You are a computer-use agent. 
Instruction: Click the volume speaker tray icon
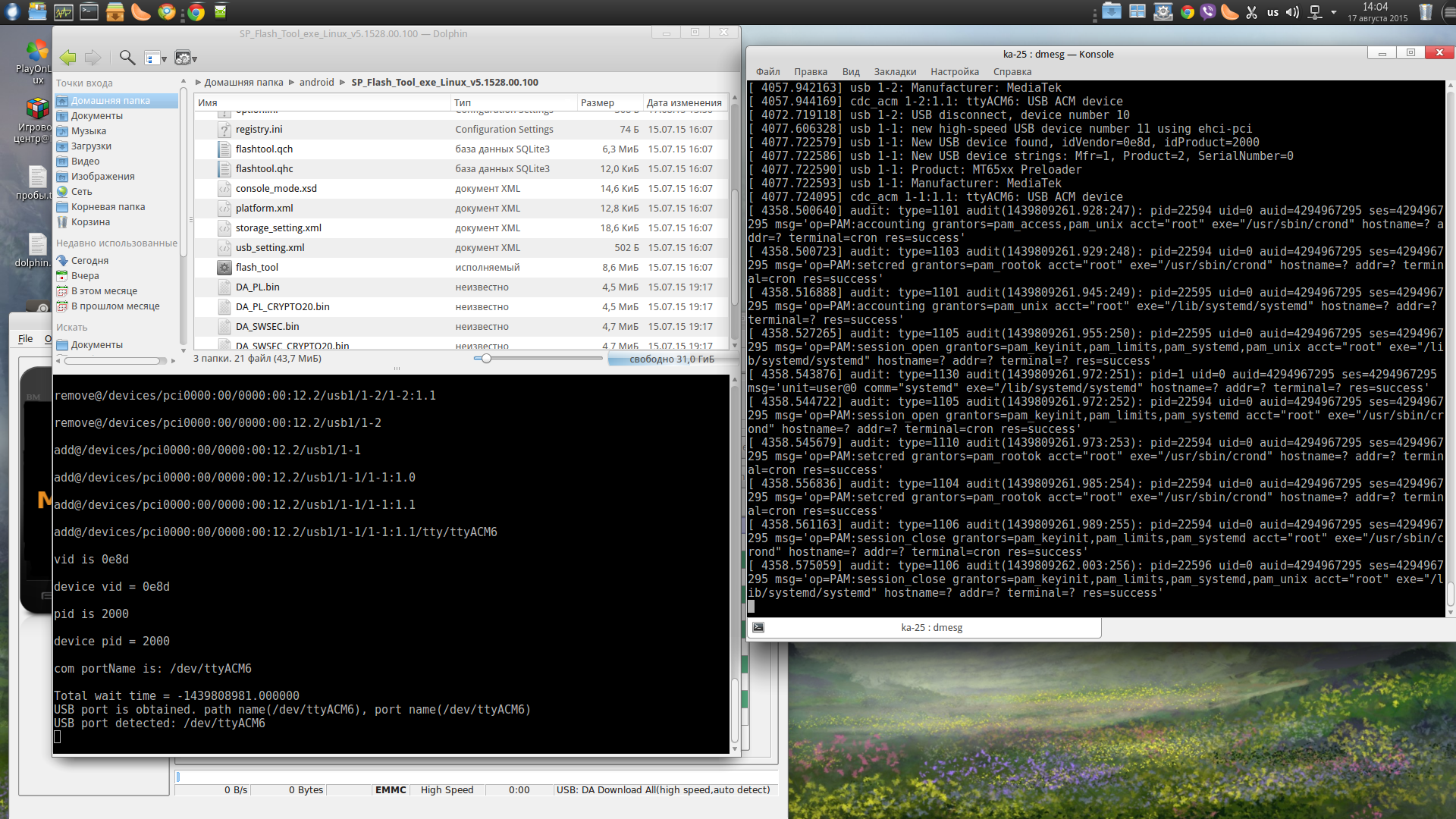tap(1292, 12)
